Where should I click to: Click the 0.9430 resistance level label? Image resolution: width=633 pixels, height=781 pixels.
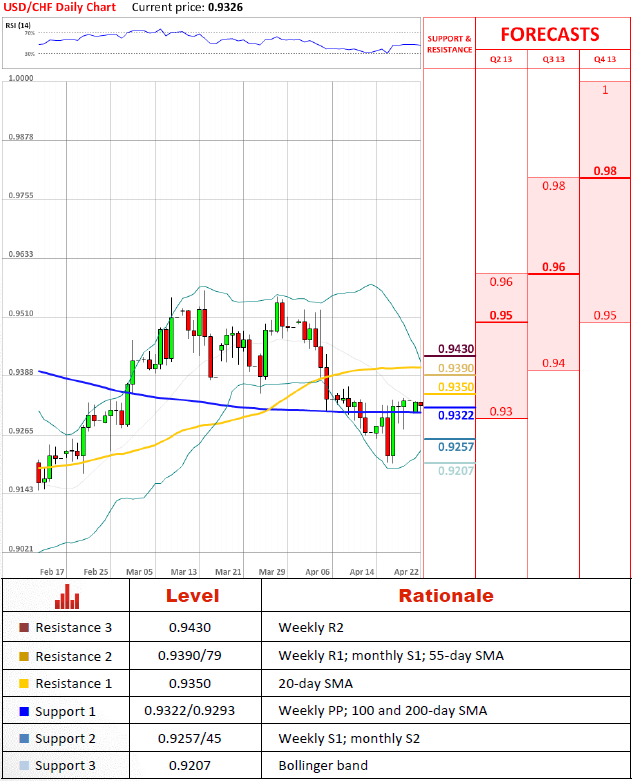[456, 349]
